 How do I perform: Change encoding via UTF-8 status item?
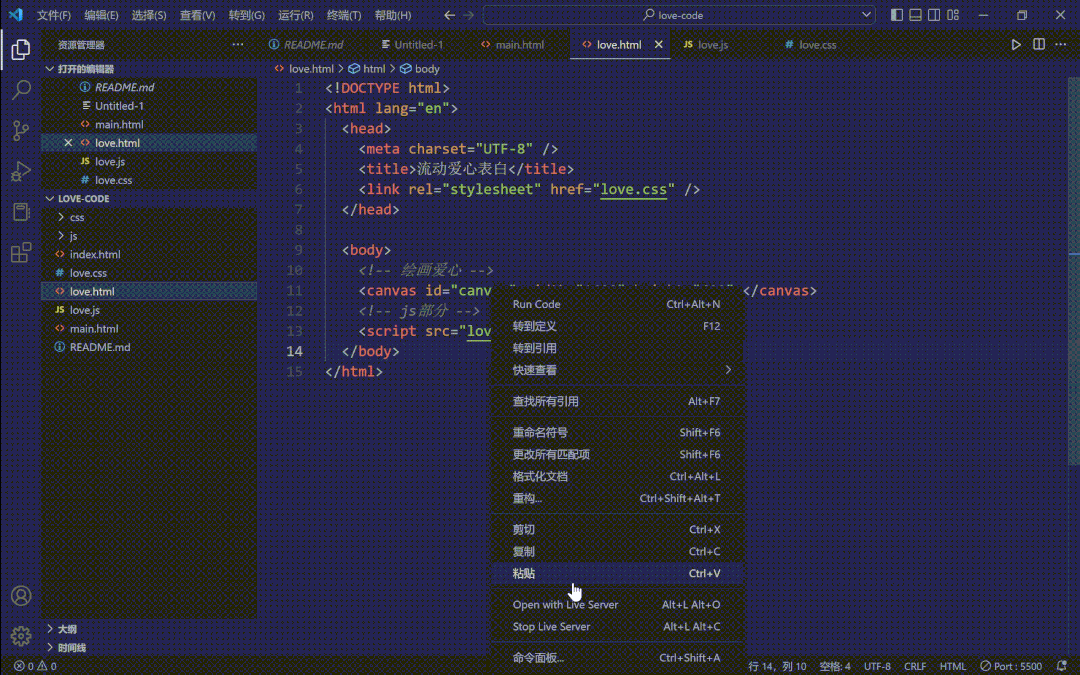coord(877,666)
